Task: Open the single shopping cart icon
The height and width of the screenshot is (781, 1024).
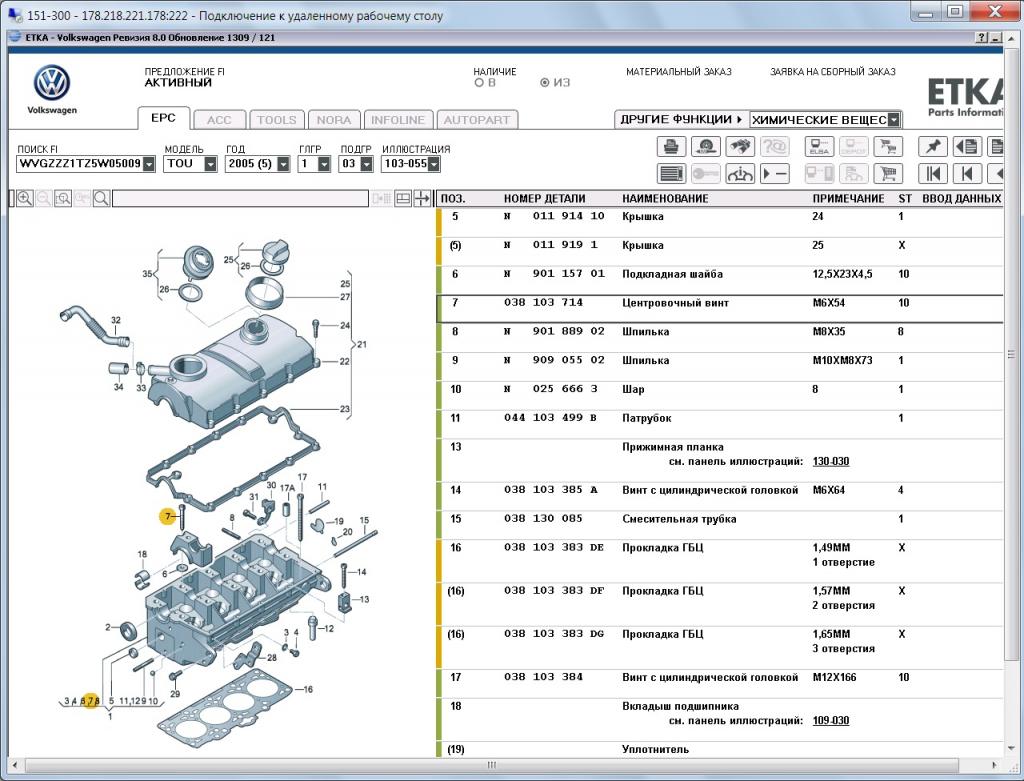Action: [888, 174]
